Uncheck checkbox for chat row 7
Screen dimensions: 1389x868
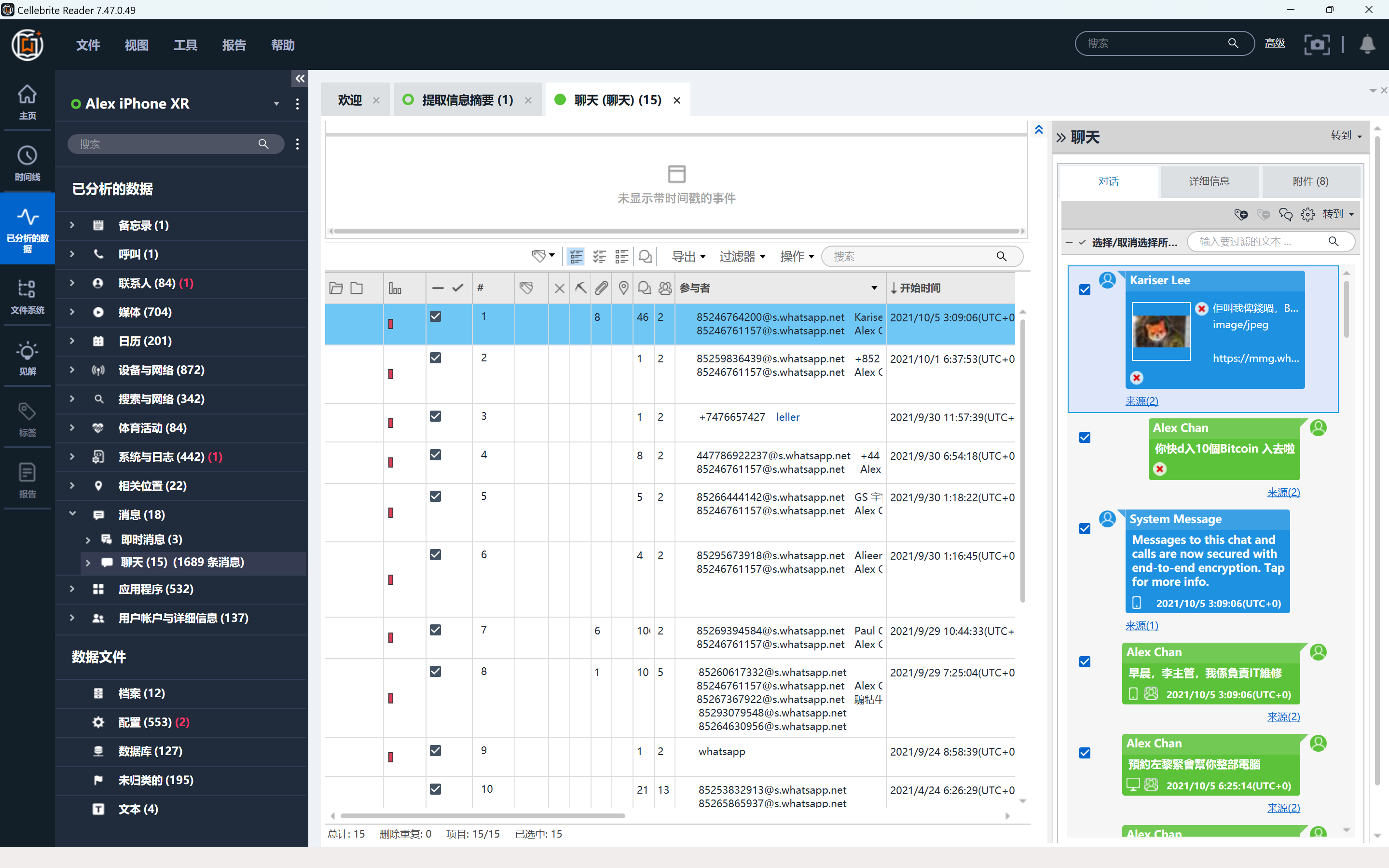436,630
